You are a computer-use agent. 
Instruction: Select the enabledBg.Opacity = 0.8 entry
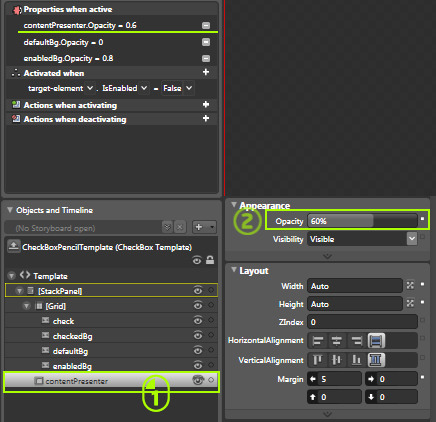pos(68,58)
